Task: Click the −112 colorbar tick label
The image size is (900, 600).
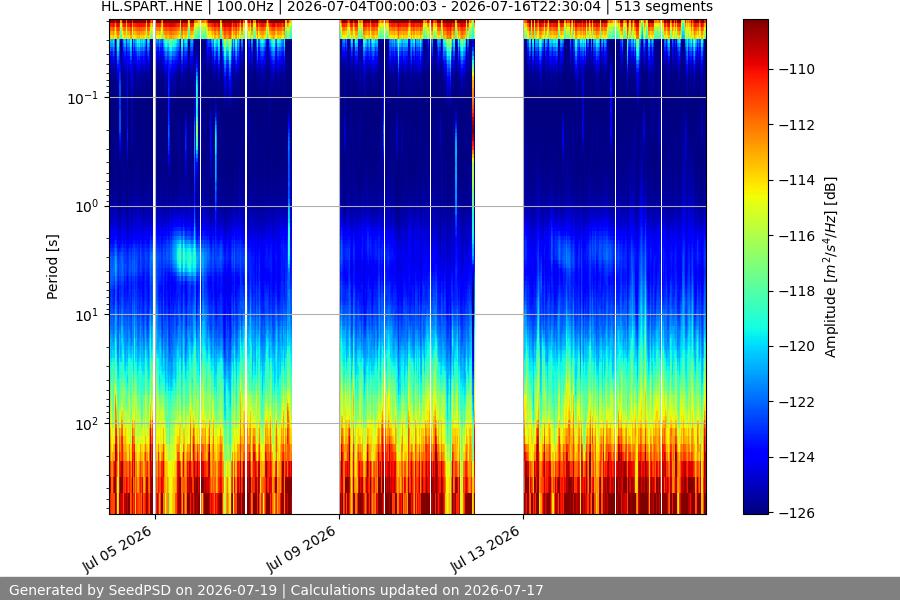Action: (x=797, y=125)
